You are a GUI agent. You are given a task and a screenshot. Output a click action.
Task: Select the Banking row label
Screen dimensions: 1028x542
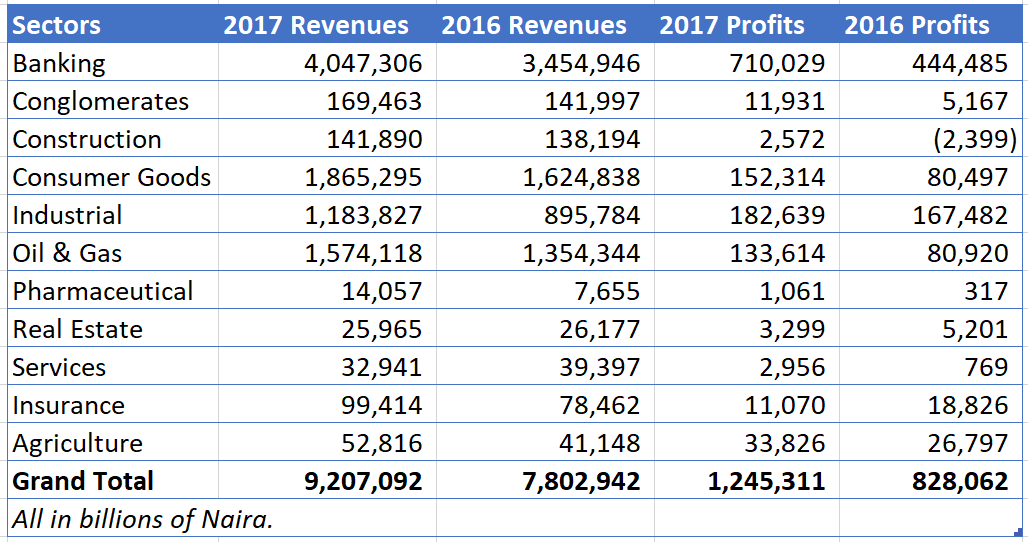(x=59, y=64)
